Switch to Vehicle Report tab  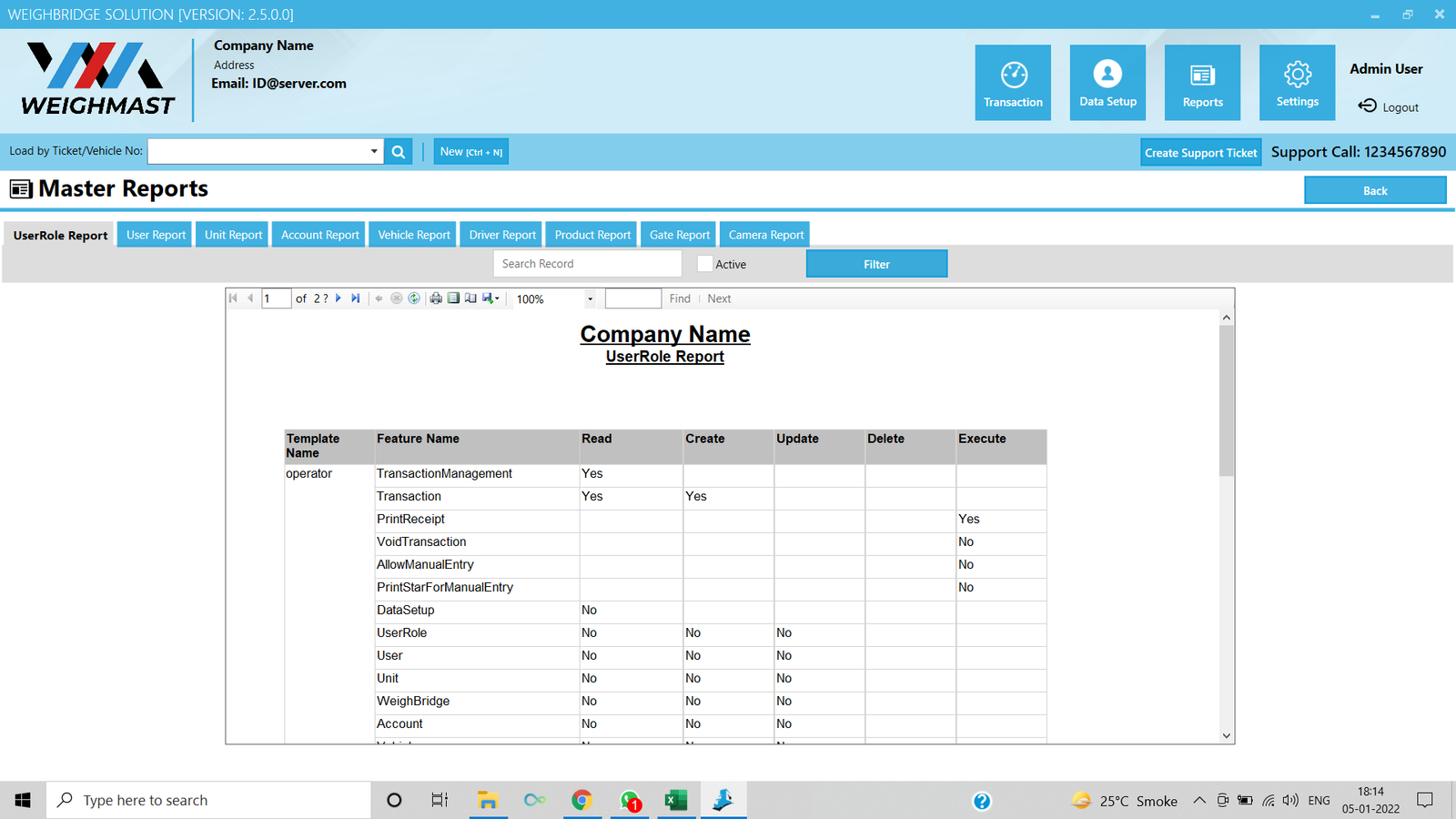414,235
